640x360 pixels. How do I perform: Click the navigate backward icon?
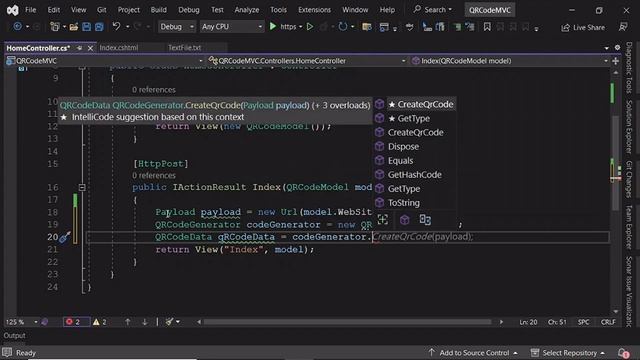17,27
